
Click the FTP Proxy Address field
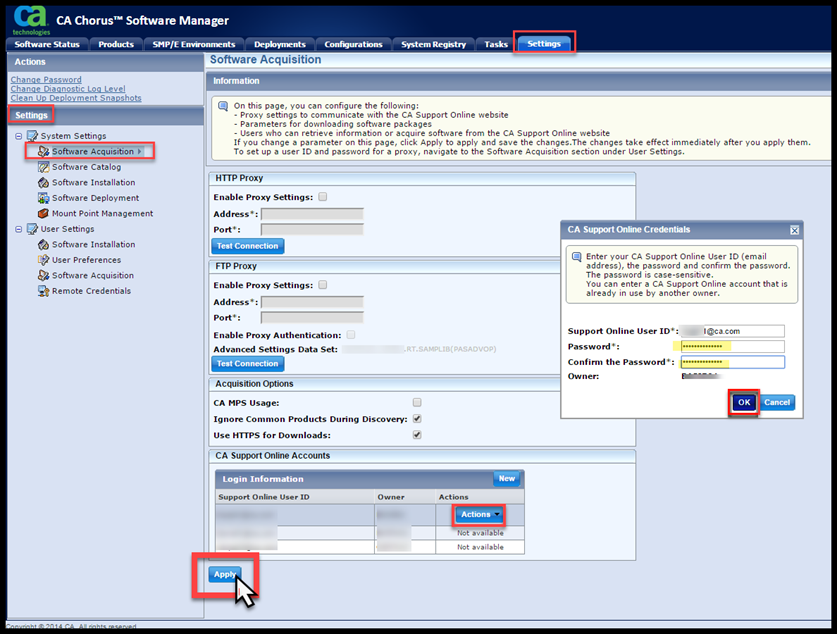click(x=312, y=302)
